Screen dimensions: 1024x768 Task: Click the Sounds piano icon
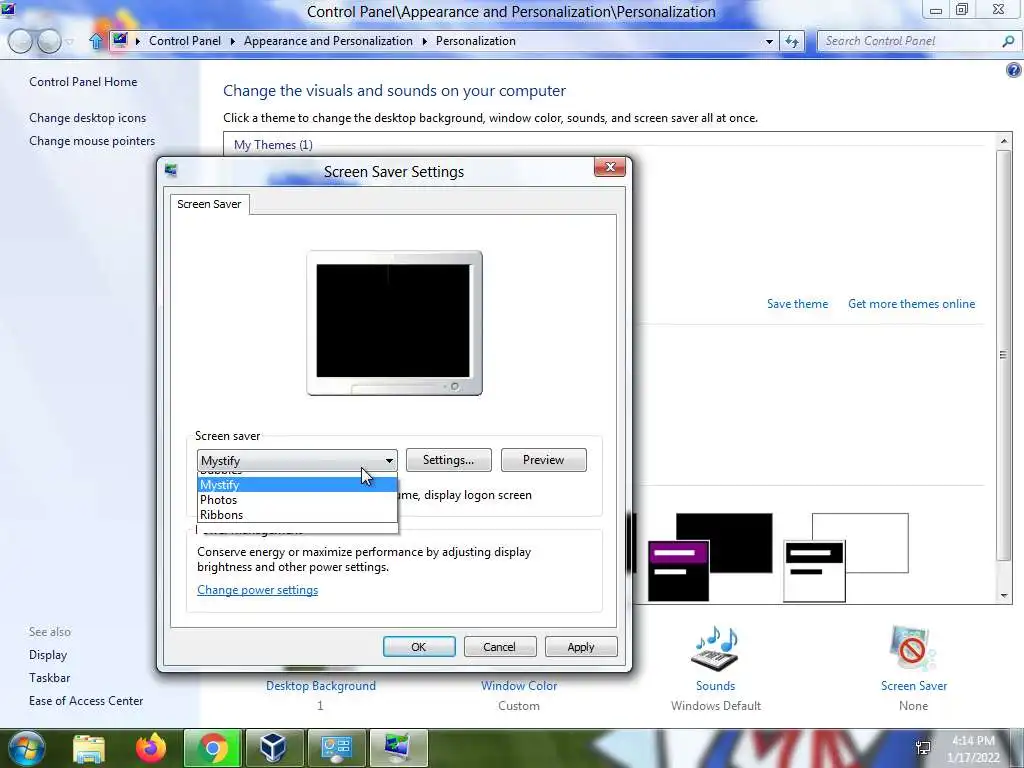715,649
